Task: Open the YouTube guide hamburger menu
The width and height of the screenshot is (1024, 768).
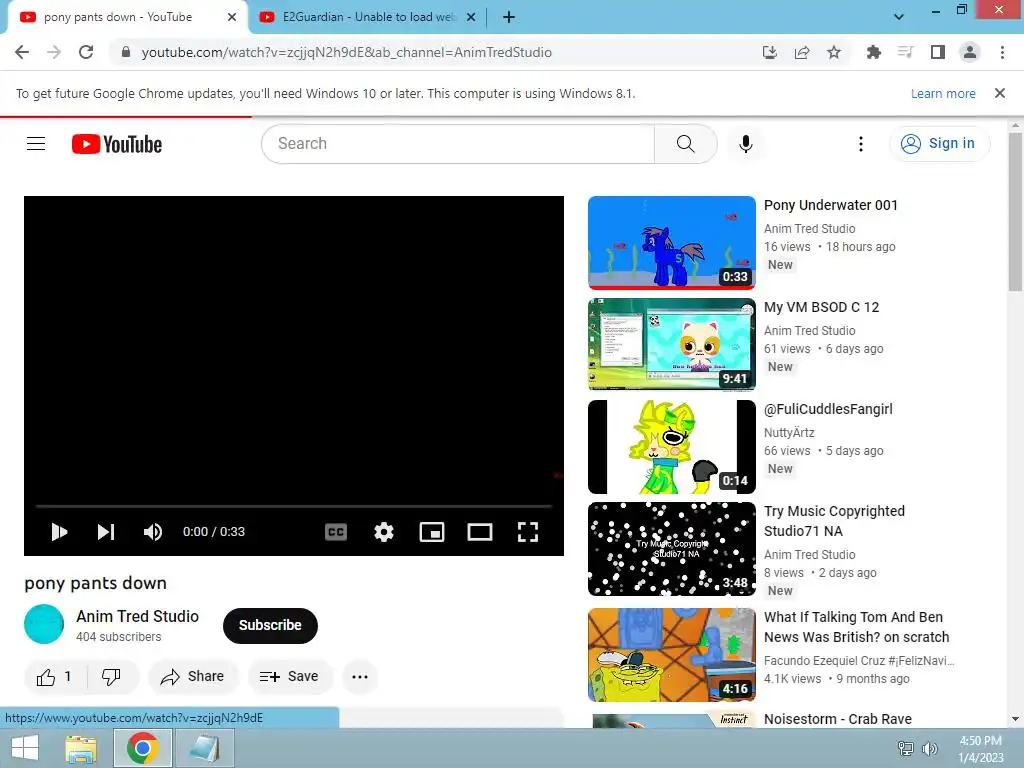Action: [x=36, y=144]
